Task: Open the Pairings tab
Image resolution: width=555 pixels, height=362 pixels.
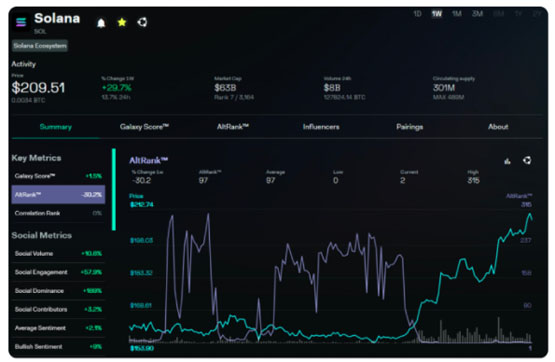Action: click(x=410, y=127)
